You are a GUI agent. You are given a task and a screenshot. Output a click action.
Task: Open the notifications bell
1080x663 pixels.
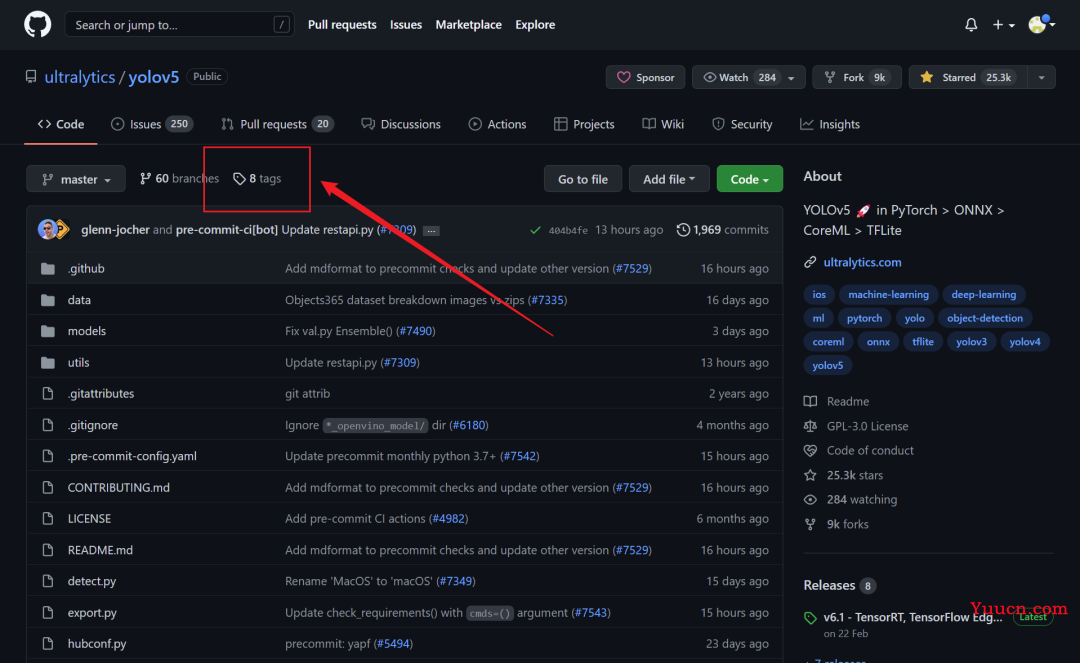point(971,25)
